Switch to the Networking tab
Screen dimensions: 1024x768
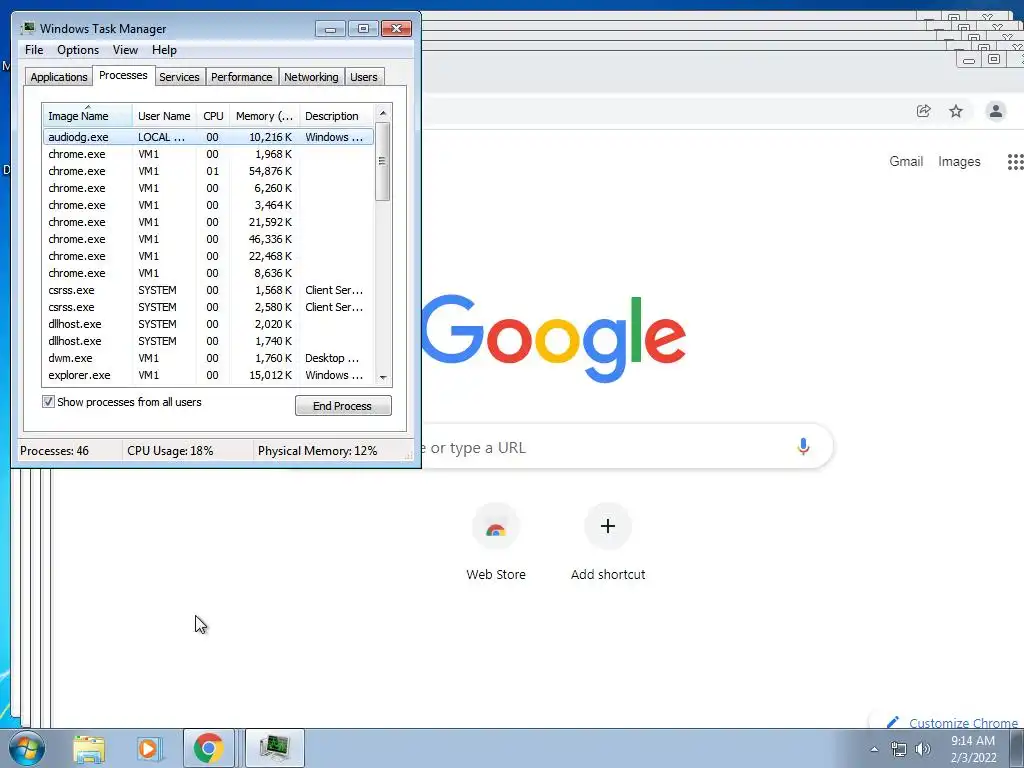[x=311, y=77]
